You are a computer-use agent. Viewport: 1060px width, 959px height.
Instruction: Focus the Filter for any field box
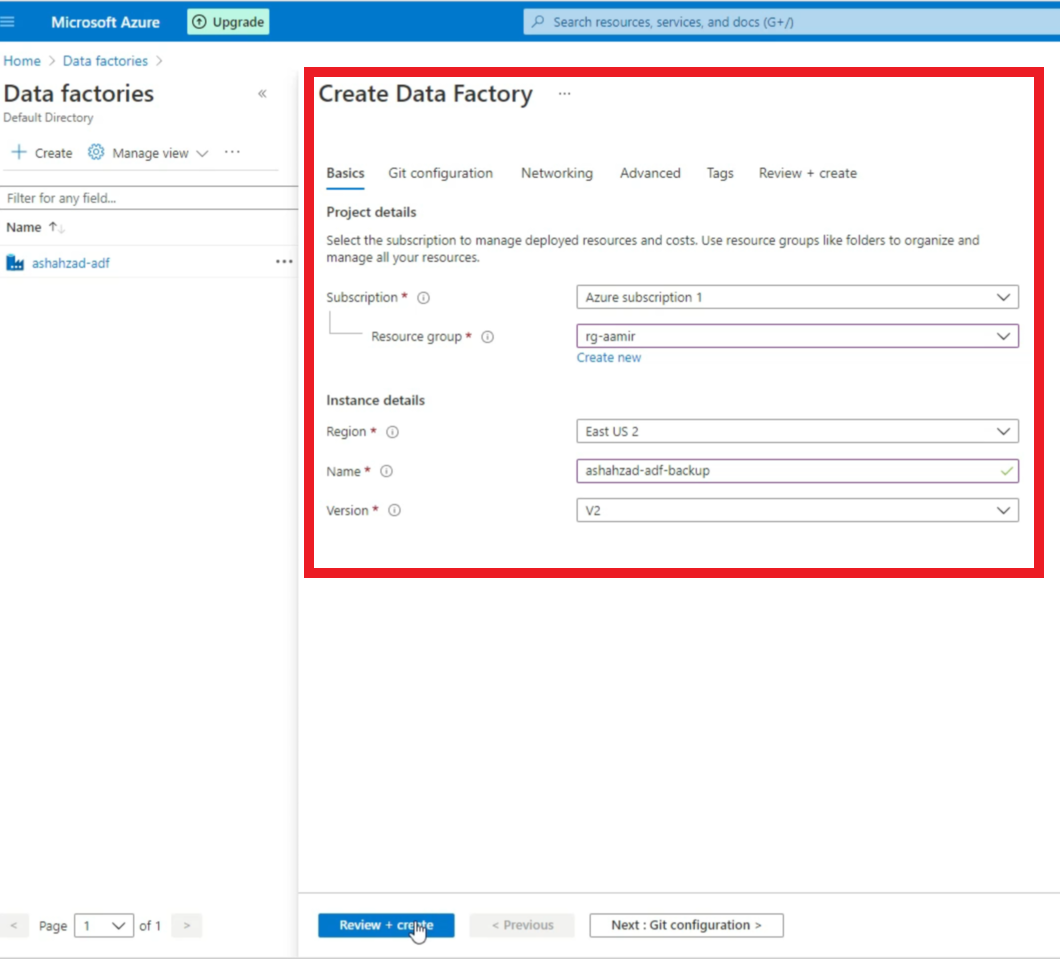[149, 198]
